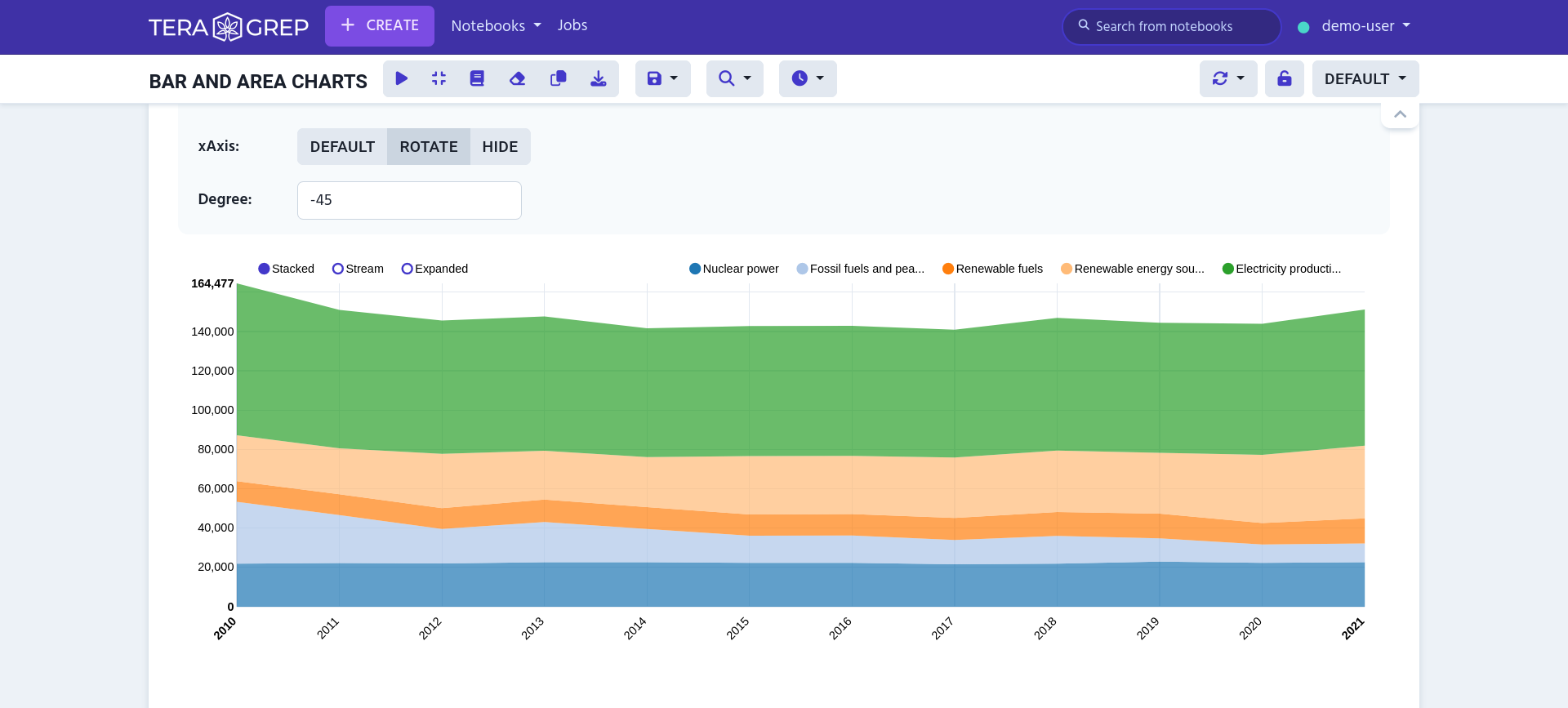Click the 2015 x-axis label
The width and height of the screenshot is (1568, 708).
pos(738,628)
